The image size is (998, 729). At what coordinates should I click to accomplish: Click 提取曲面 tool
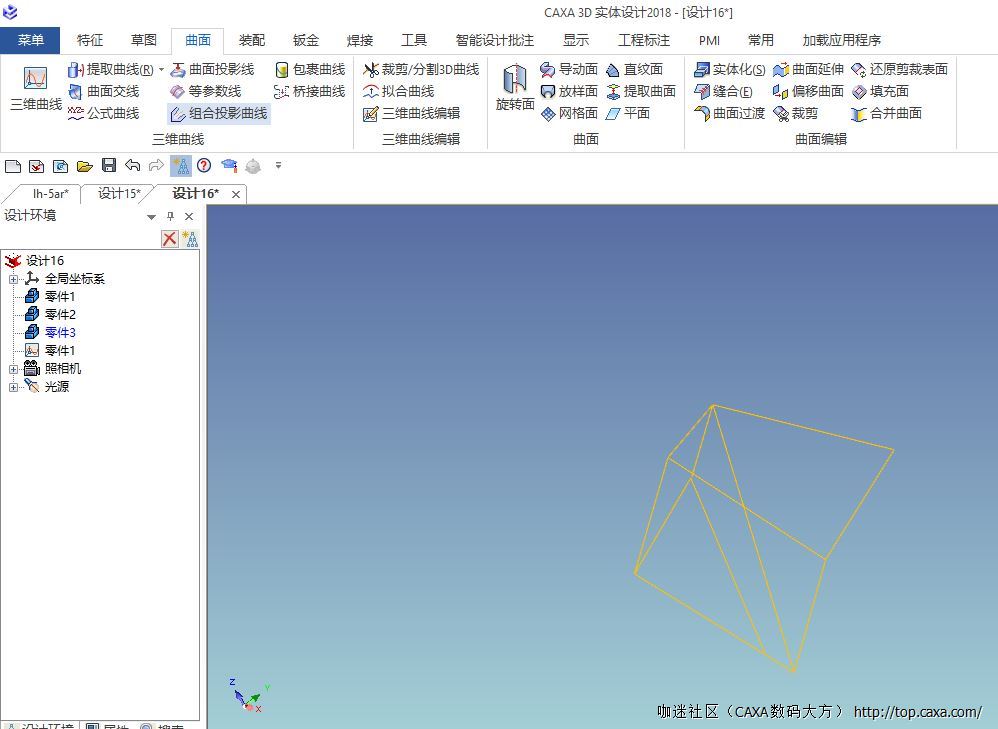(641, 92)
